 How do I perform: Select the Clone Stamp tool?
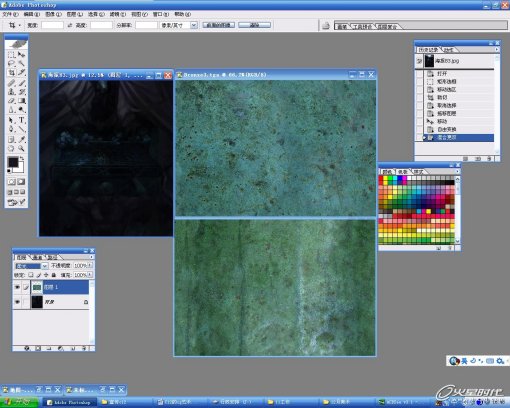coord(11,92)
